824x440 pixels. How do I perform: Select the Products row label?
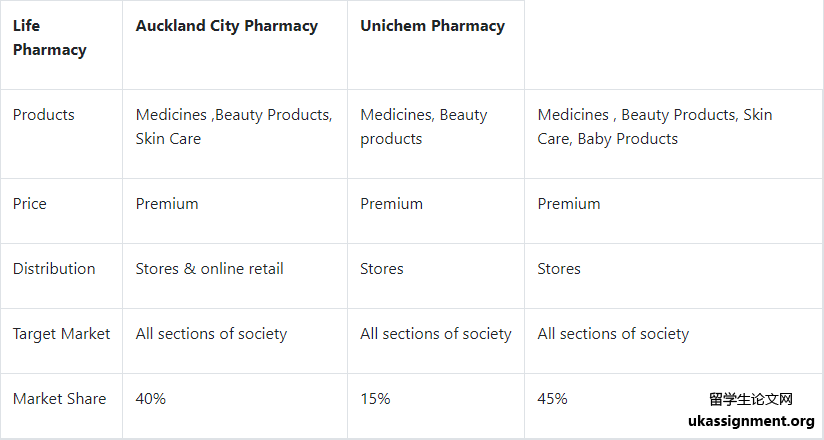(x=44, y=115)
